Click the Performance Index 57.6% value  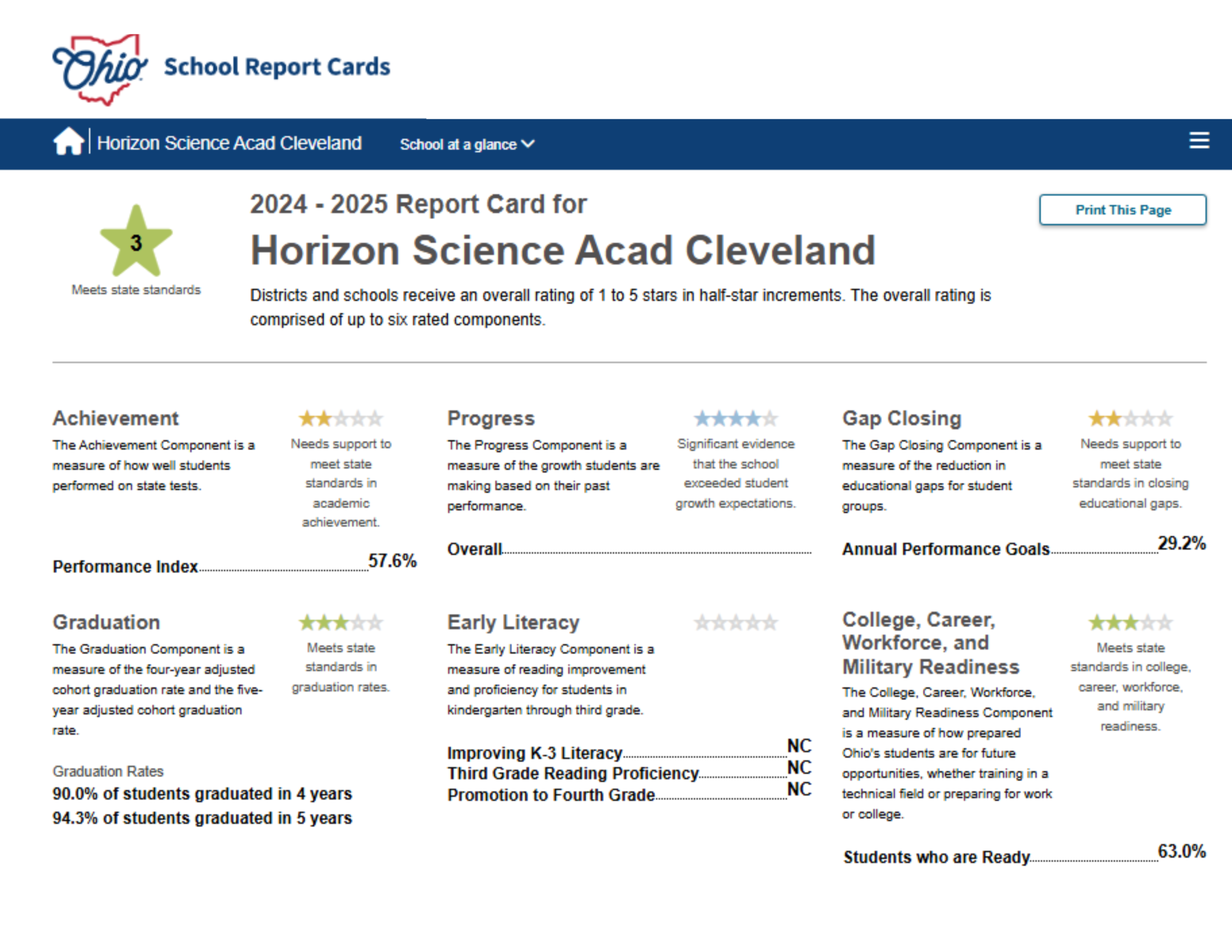pos(392,561)
